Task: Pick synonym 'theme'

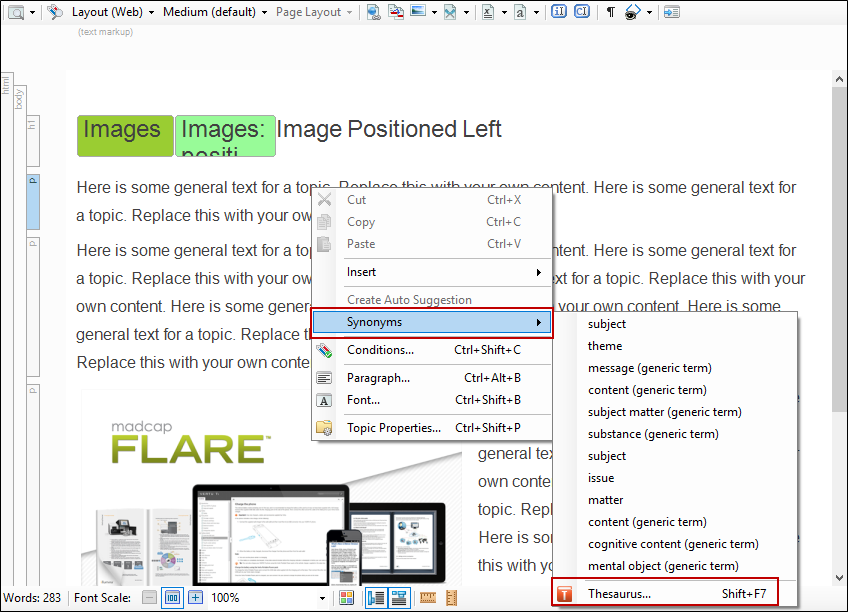Action: 674,346
